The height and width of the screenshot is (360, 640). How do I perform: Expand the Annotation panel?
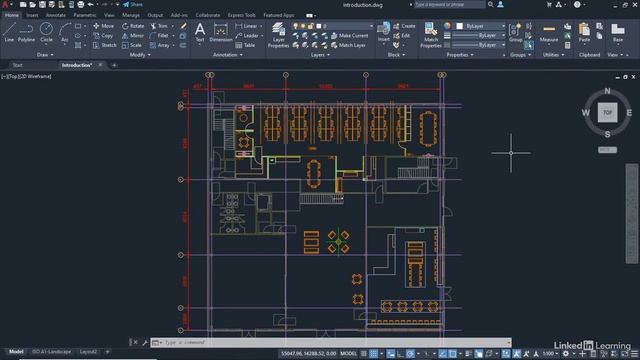coord(228,55)
